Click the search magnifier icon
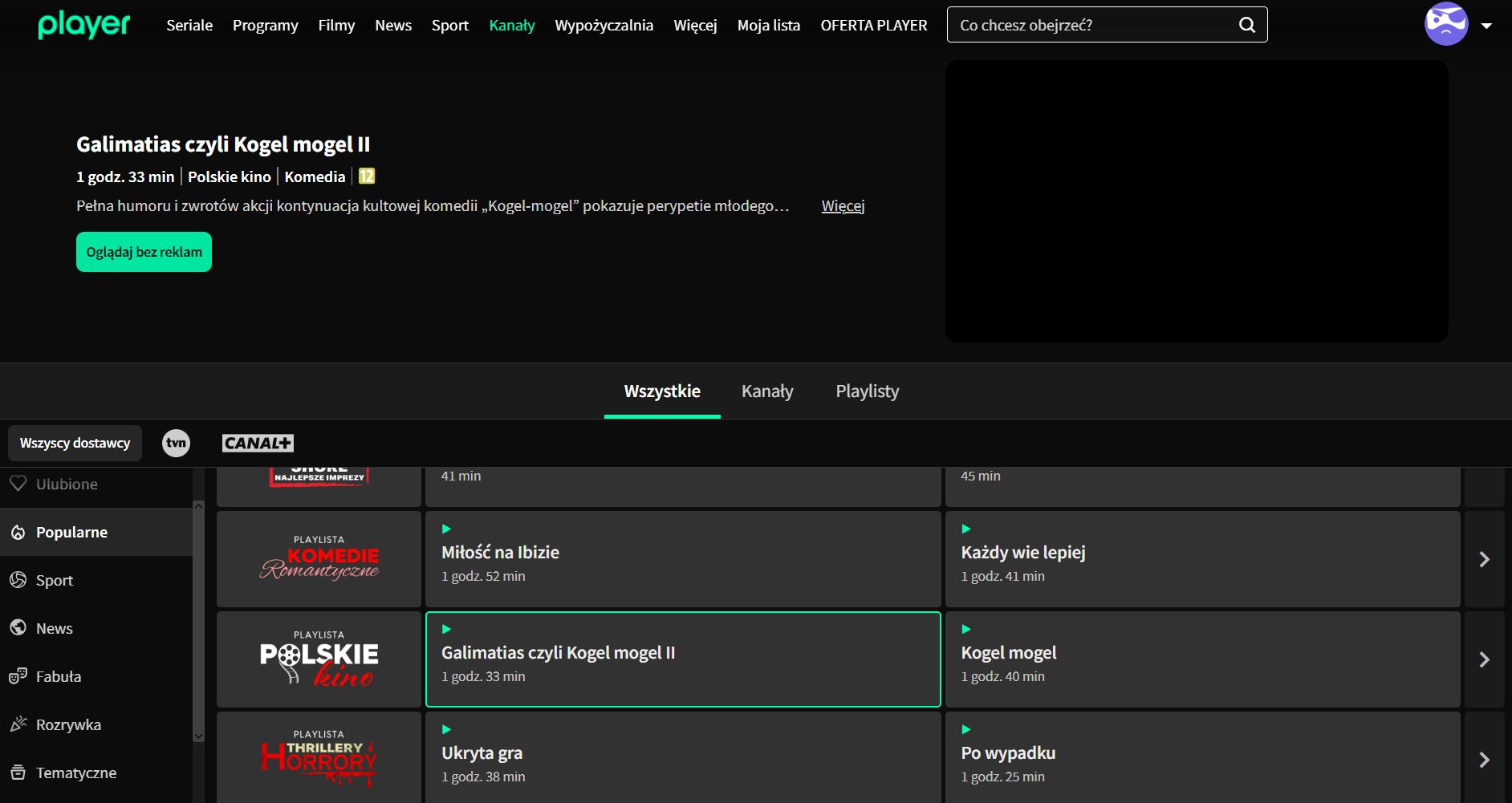This screenshot has height=803, width=1512. 1246,25
